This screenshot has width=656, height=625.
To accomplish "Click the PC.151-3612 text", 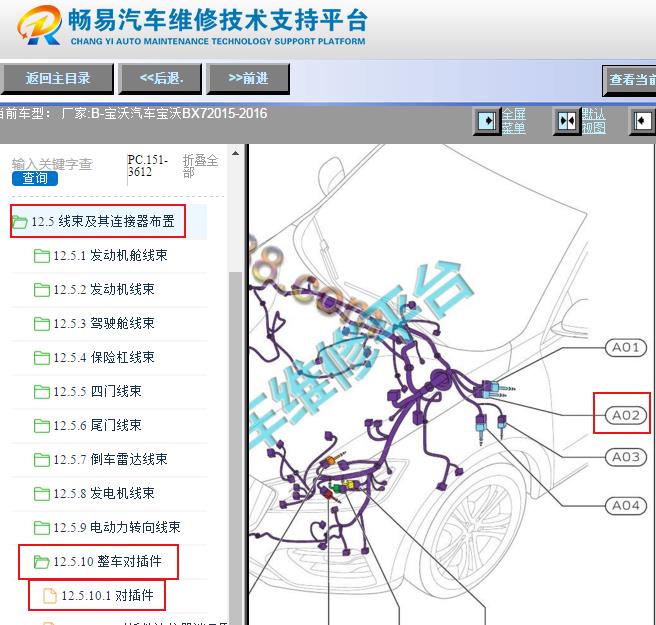I will 147,166.
